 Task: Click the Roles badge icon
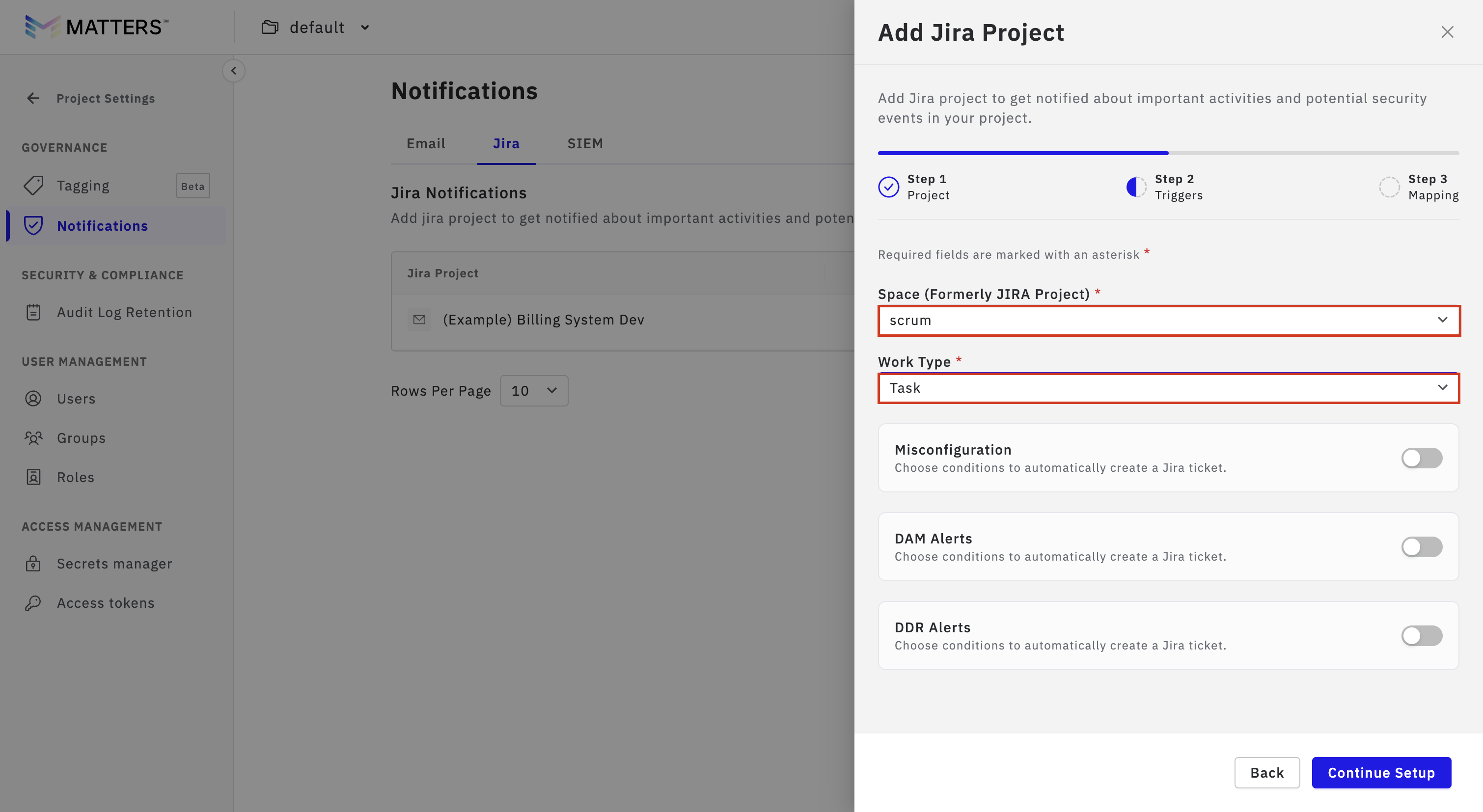pyautogui.click(x=33, y=477)
